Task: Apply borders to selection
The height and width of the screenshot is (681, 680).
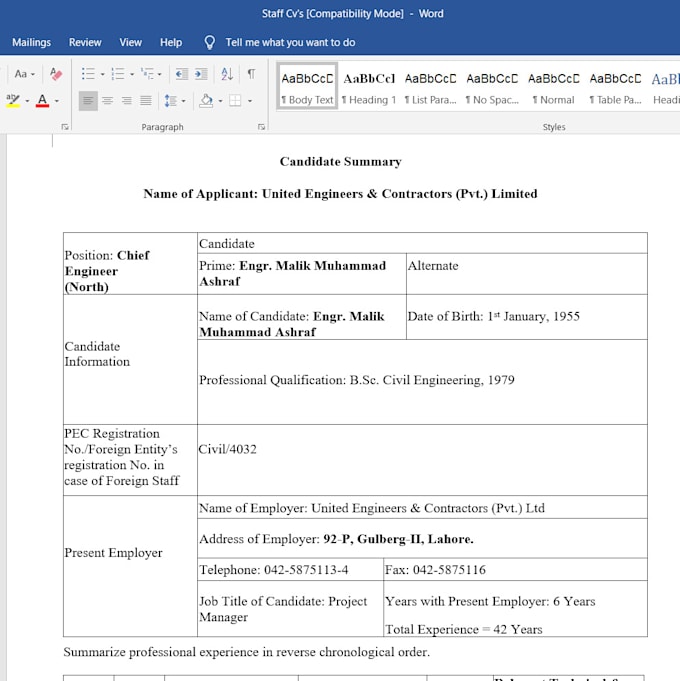Action: (x=235, y=101)
